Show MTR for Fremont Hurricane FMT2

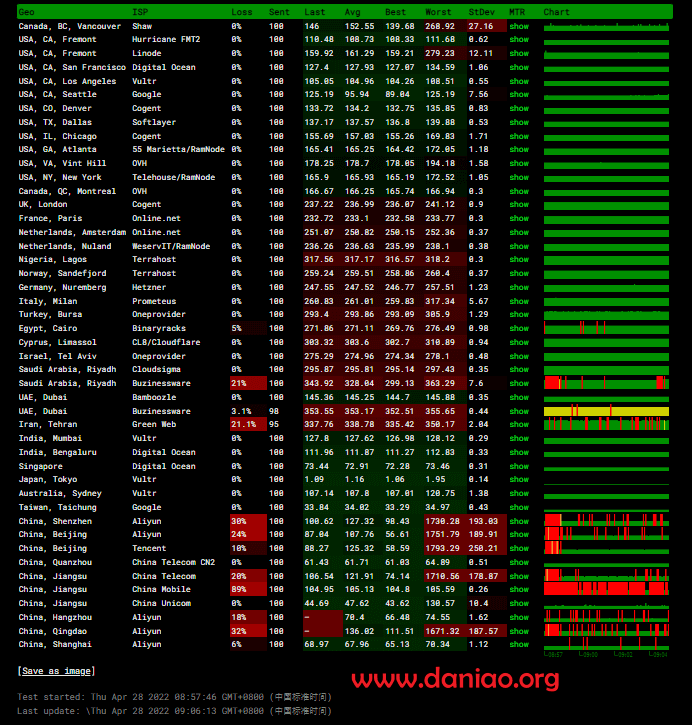click(519, 39)
